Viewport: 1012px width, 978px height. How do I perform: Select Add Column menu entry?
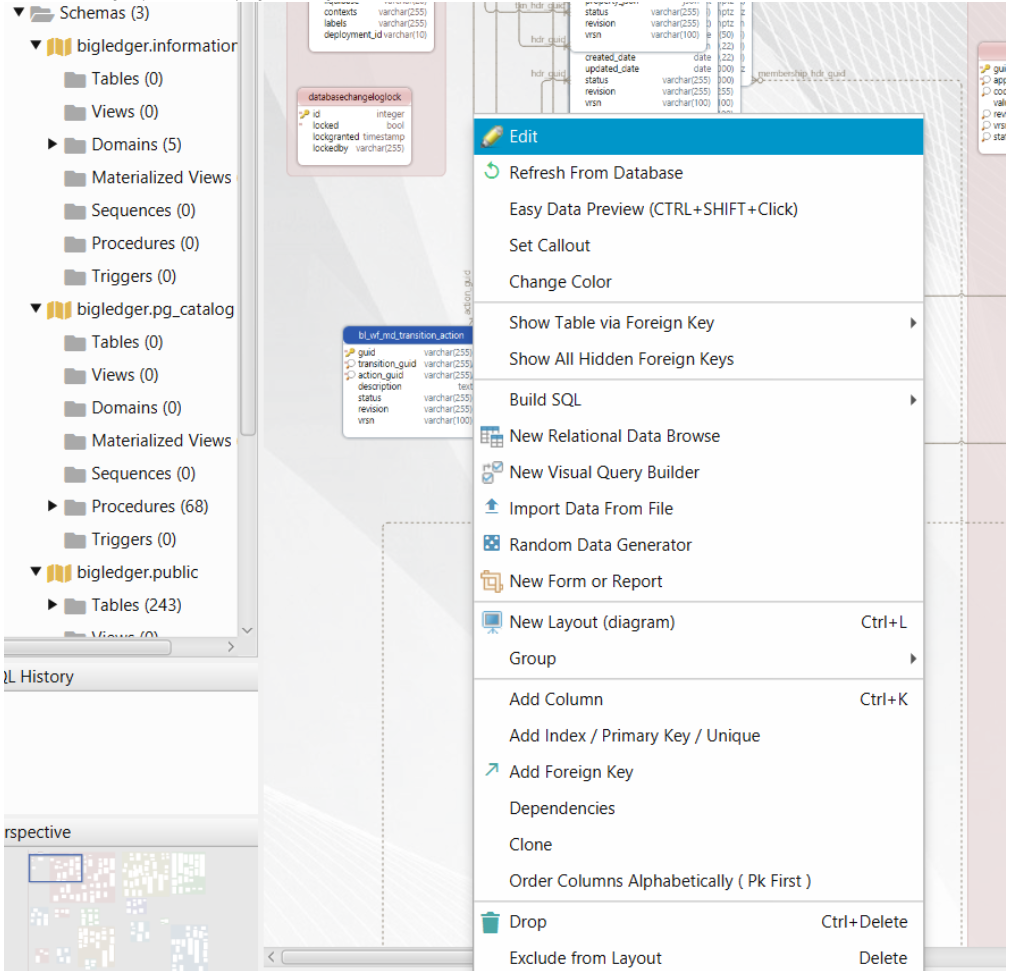pos(556,700)
